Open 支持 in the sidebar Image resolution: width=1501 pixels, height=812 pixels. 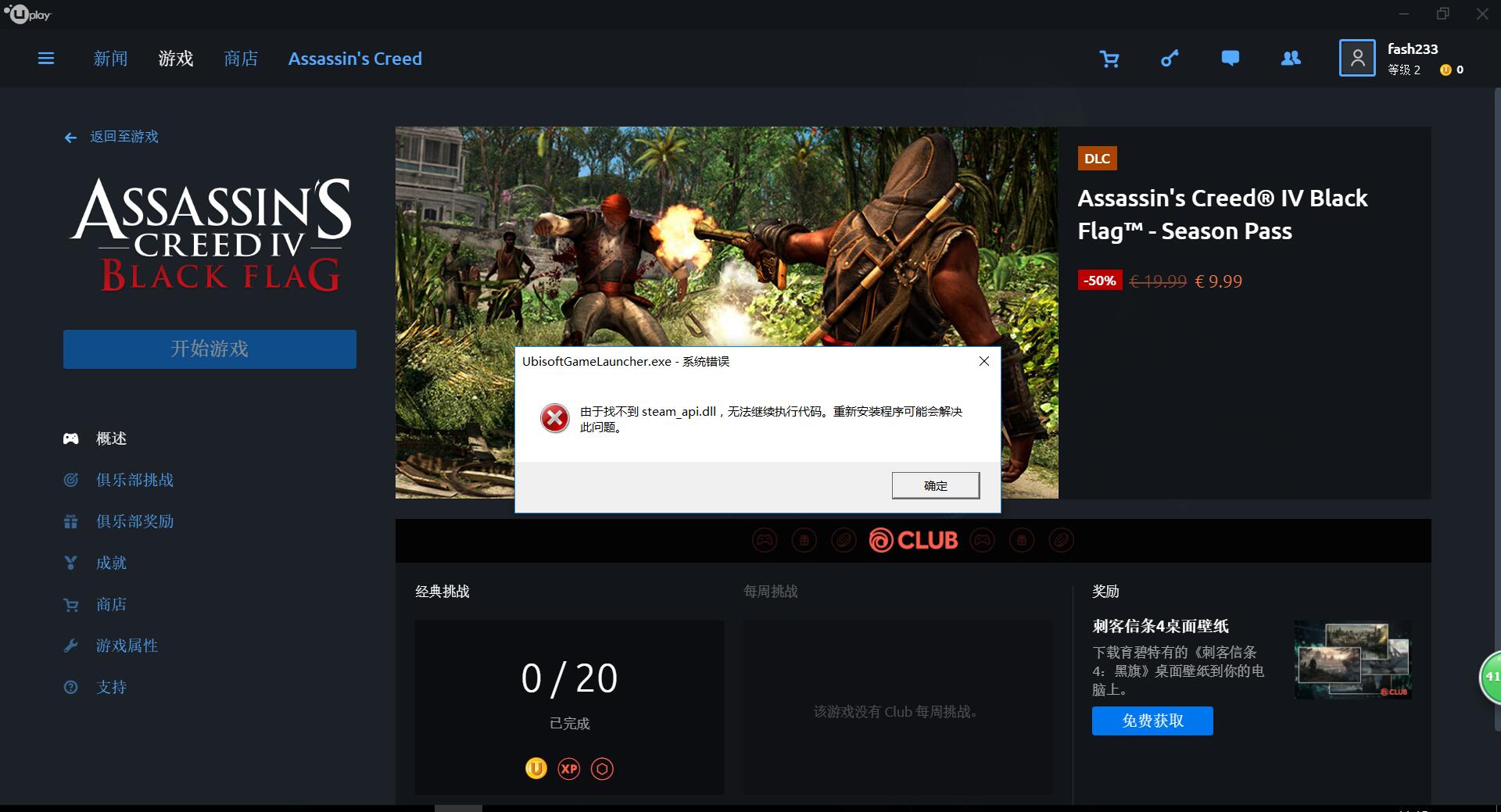click(111, 687)
